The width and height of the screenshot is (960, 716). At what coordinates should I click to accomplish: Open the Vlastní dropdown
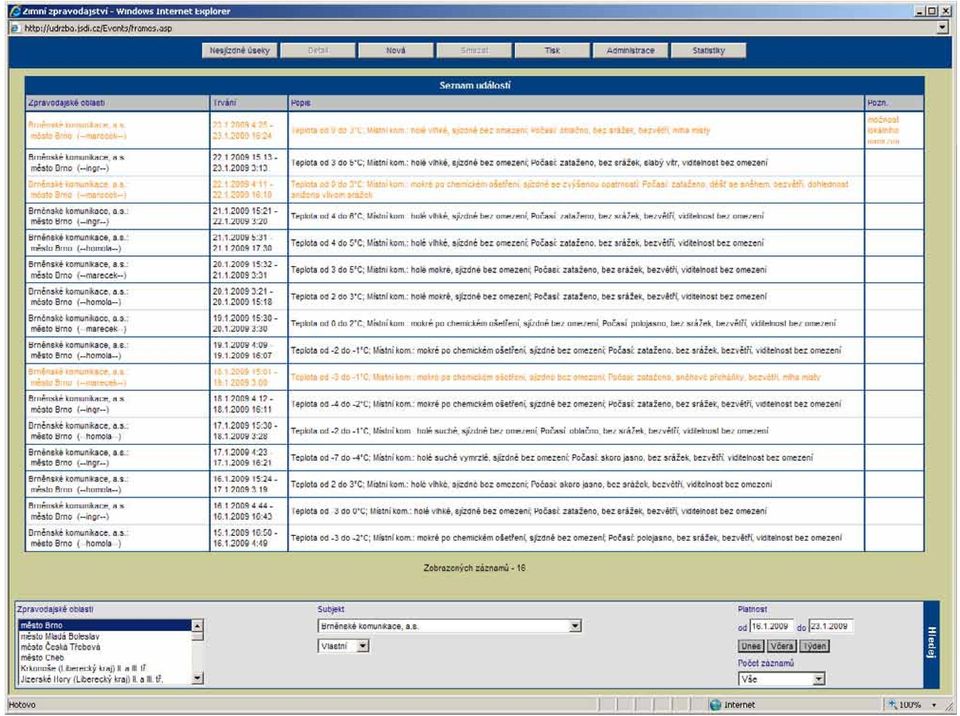point(362,646)
